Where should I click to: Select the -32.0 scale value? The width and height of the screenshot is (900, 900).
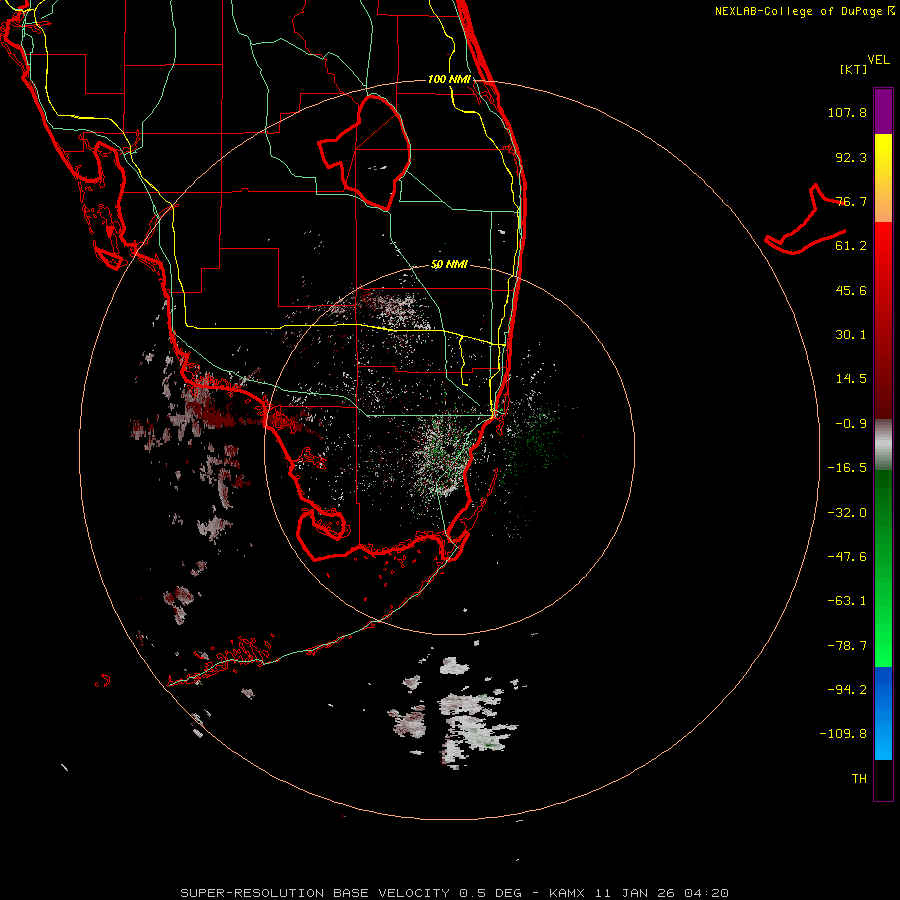tap(847, 513)
